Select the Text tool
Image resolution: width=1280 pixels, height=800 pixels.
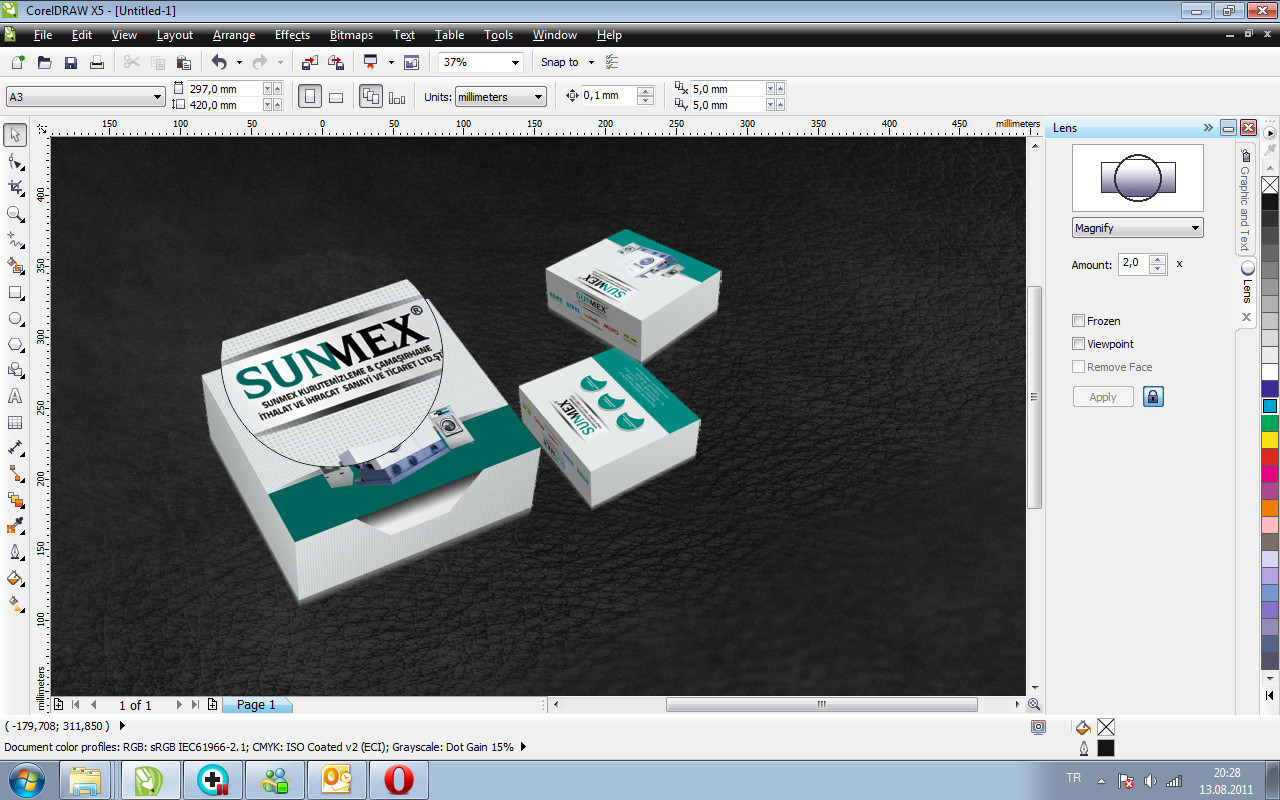[15, 396]
